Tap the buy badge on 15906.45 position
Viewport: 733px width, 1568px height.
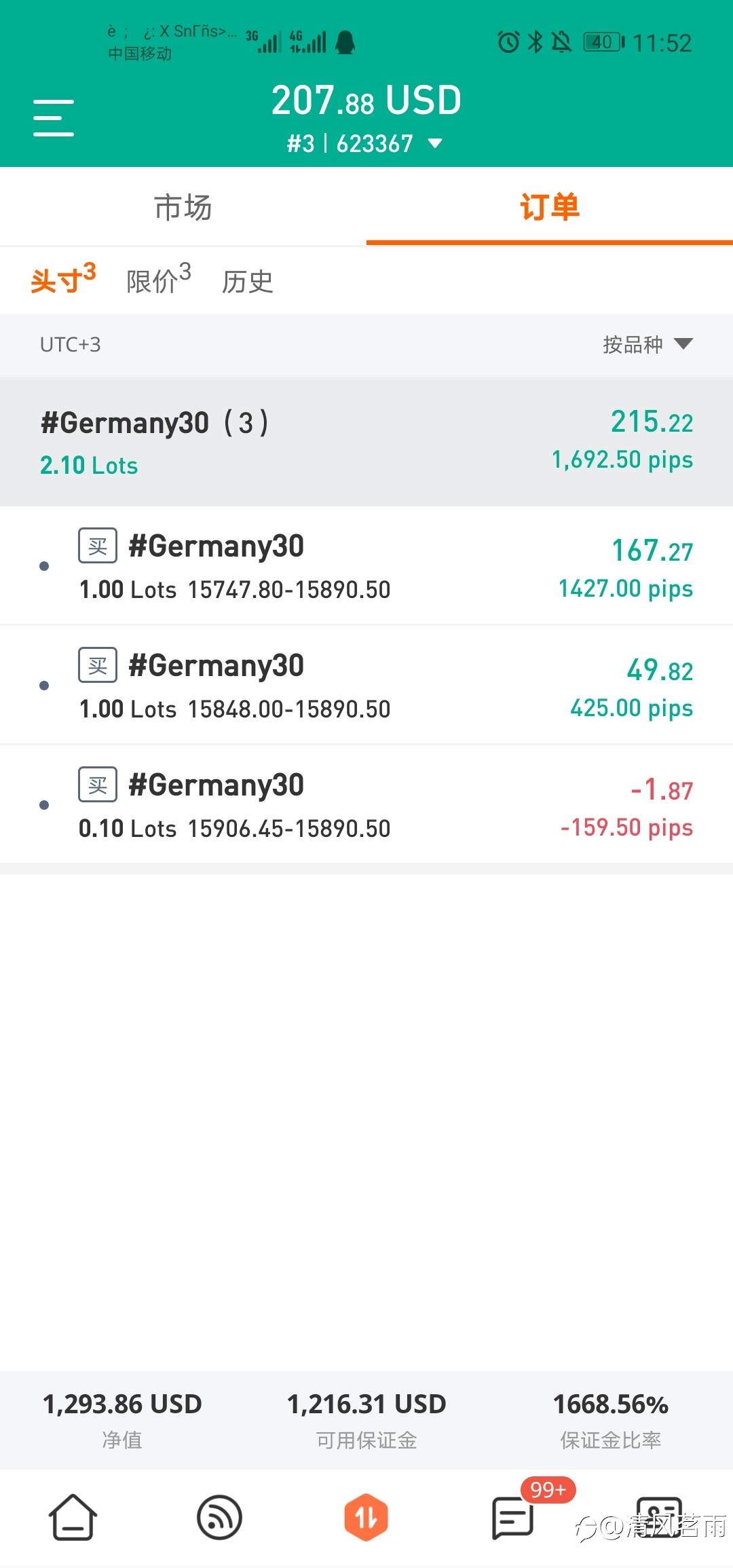pyautogui.click(x=98, y=785)
